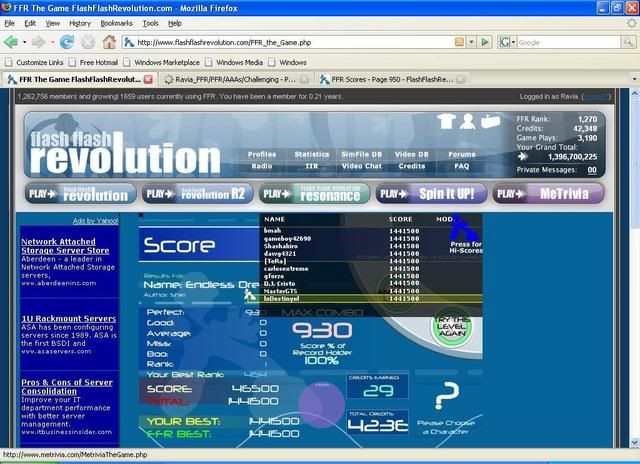
Task: Click the Stop loading icon
Action: (x=88, y=42)
